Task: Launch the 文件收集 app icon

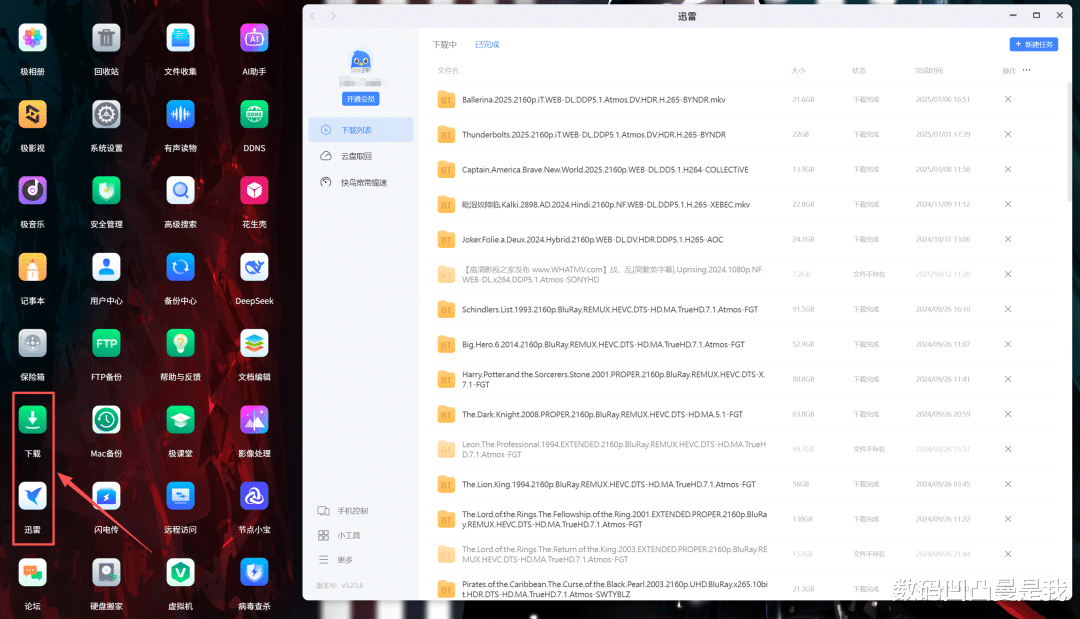Action: (x=180, y=38)
